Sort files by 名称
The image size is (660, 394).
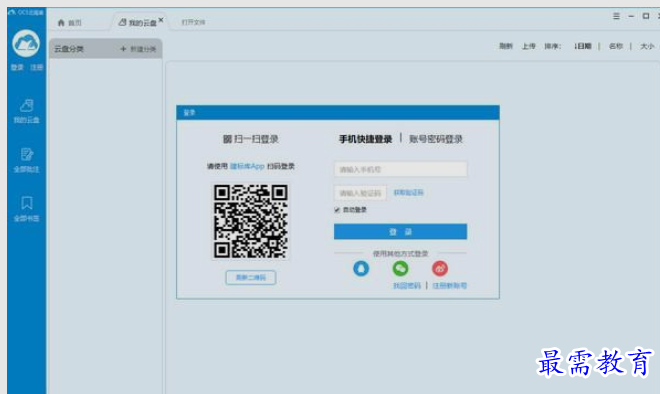[616, 46]
